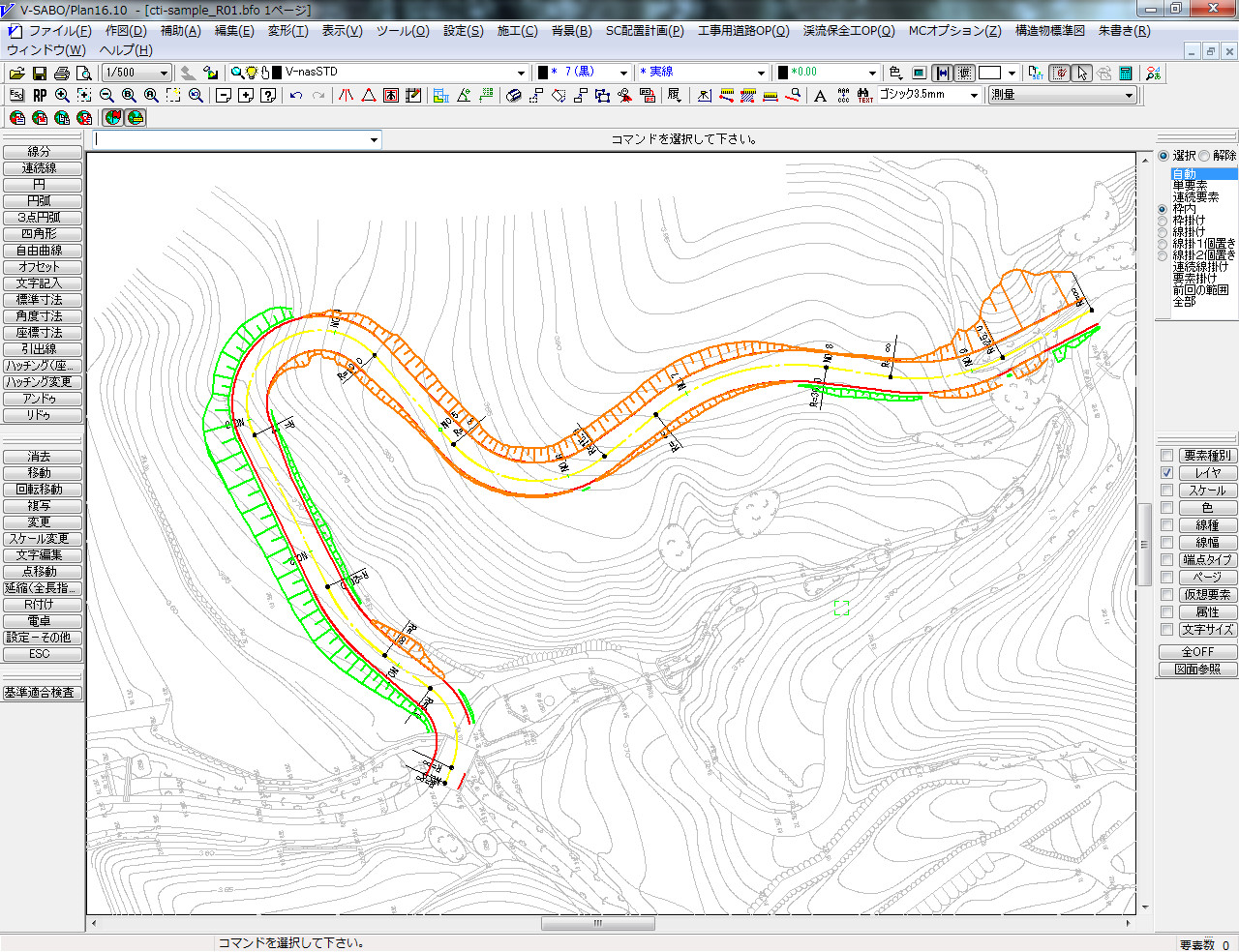1239x952 pixels.
Task: Tick the 線幅 checkbox
Action: [x=1167, y=542]
